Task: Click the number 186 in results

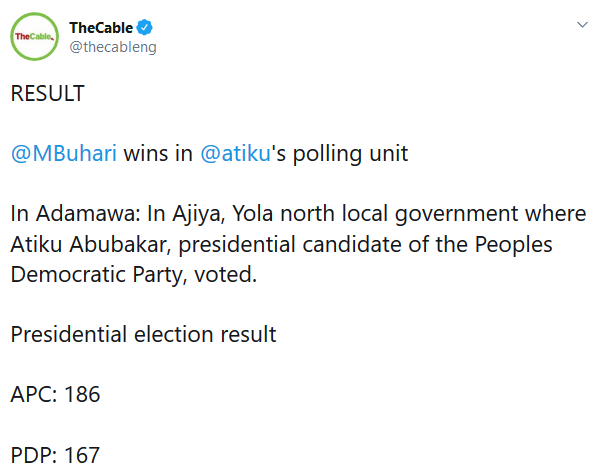Action: click(82, 394)
